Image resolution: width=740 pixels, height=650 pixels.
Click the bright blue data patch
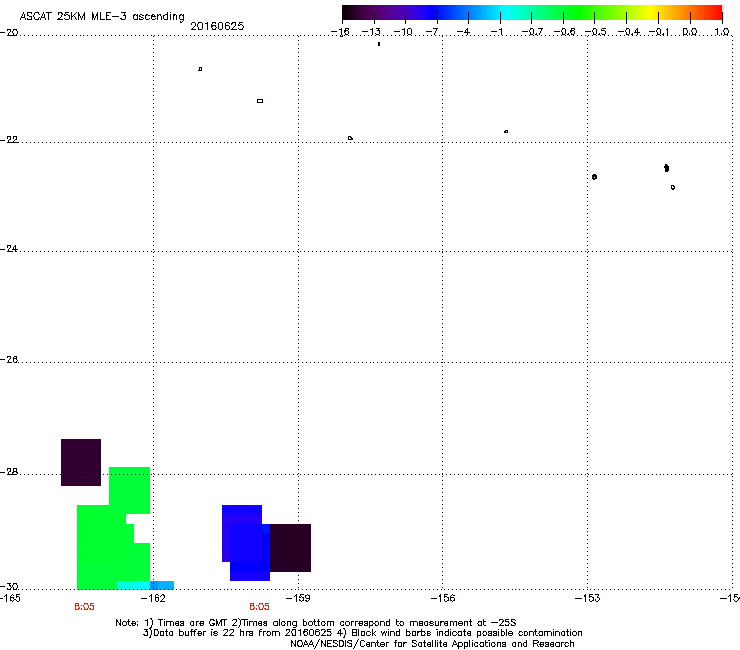245,543
